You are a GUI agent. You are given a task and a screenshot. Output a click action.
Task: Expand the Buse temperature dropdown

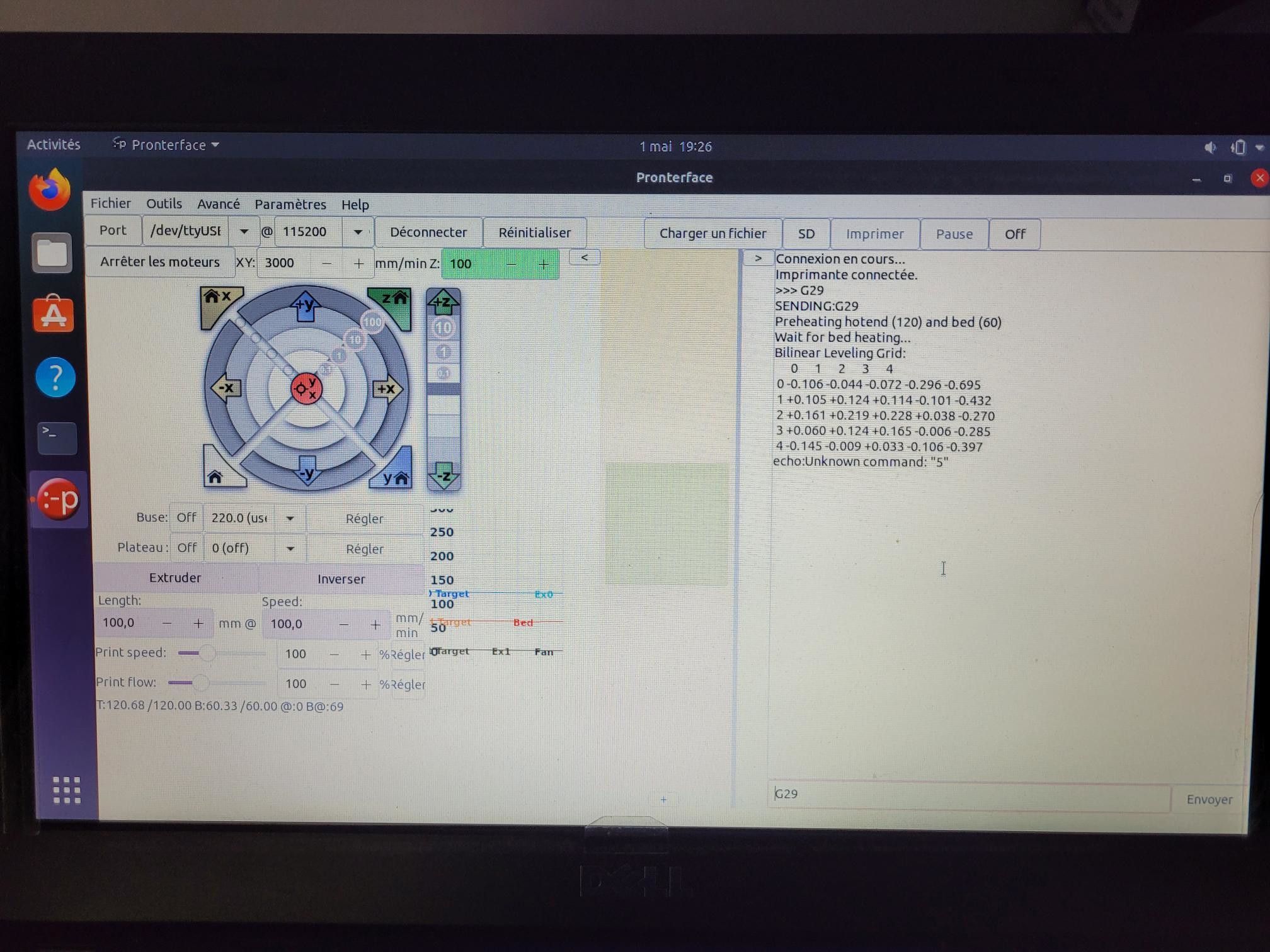tap(290, 518)
